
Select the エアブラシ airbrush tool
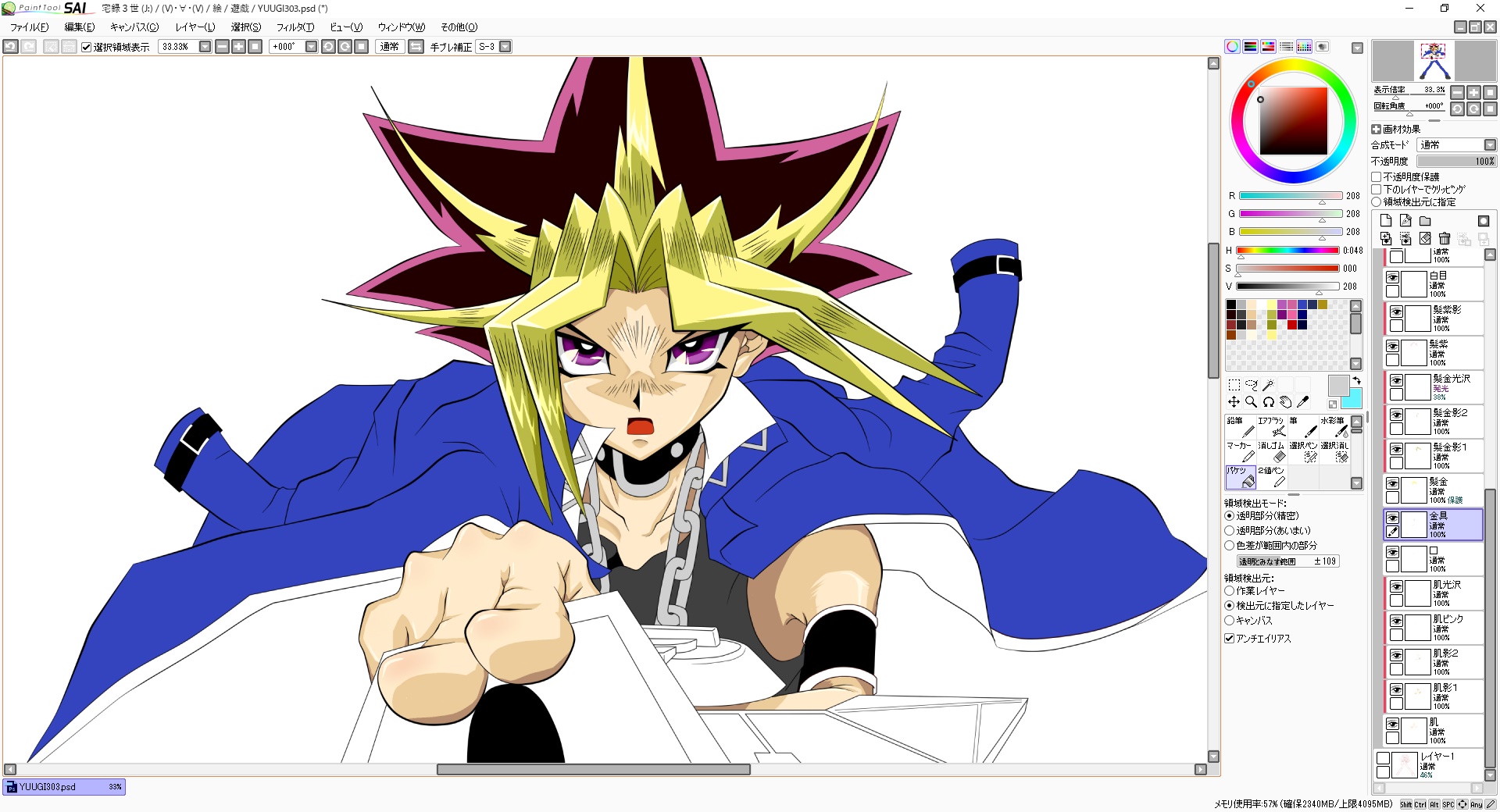click(x=1271, y=426)
